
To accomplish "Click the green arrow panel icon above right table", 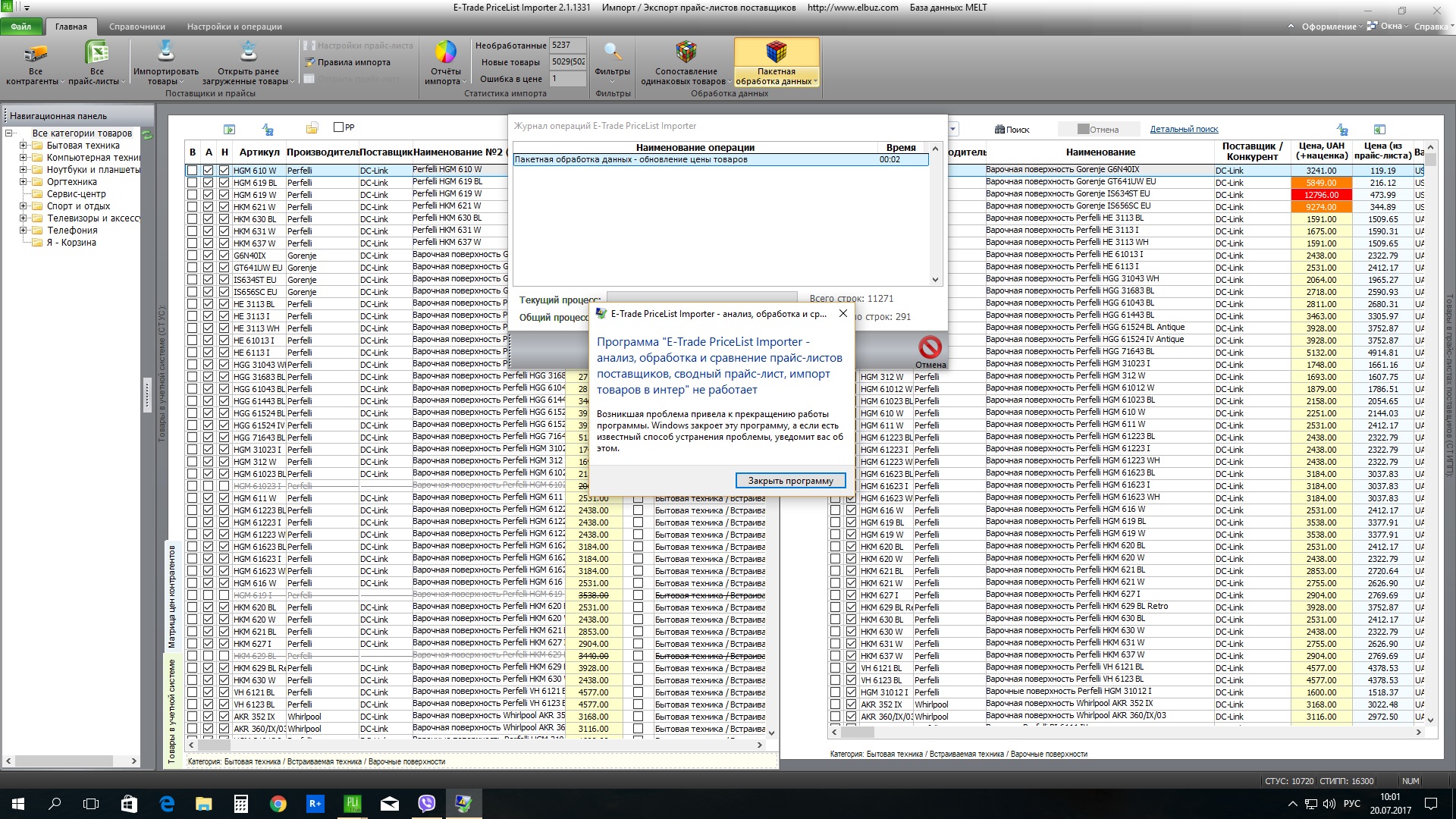I will pyautogui.click(x=1379, y=130).
